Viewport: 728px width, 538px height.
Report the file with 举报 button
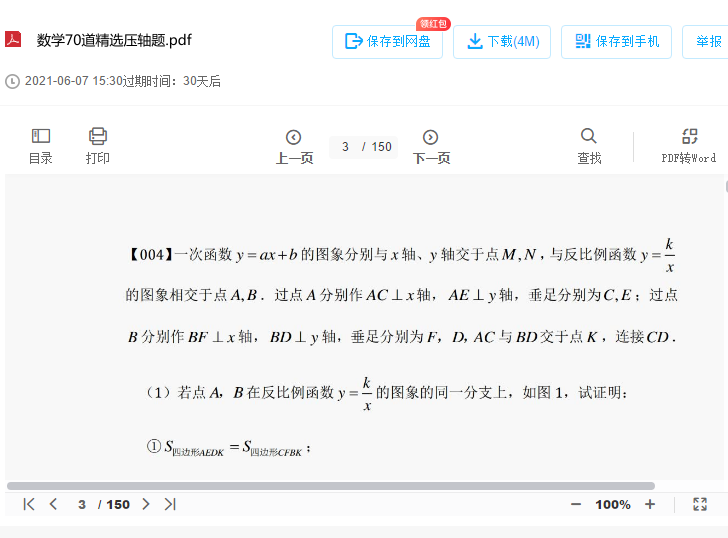[708, 42]
